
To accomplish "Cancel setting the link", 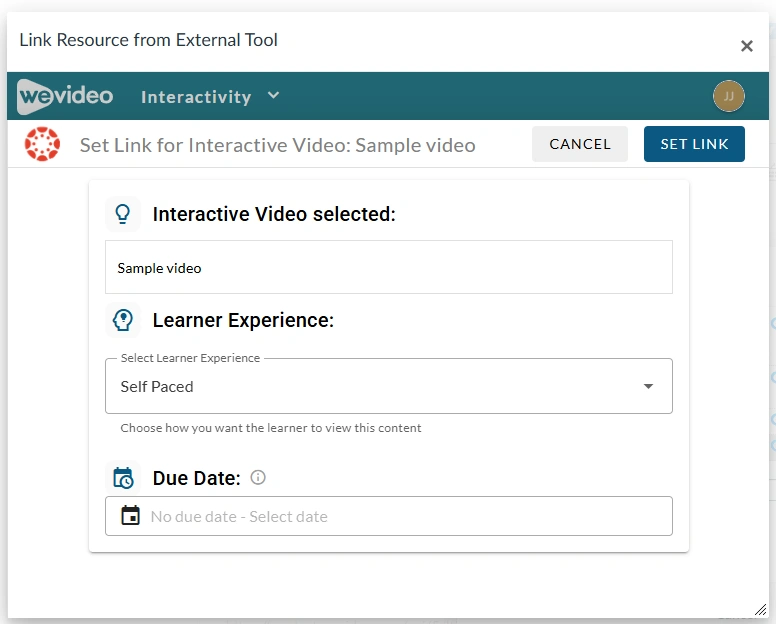I will (580, 144).
